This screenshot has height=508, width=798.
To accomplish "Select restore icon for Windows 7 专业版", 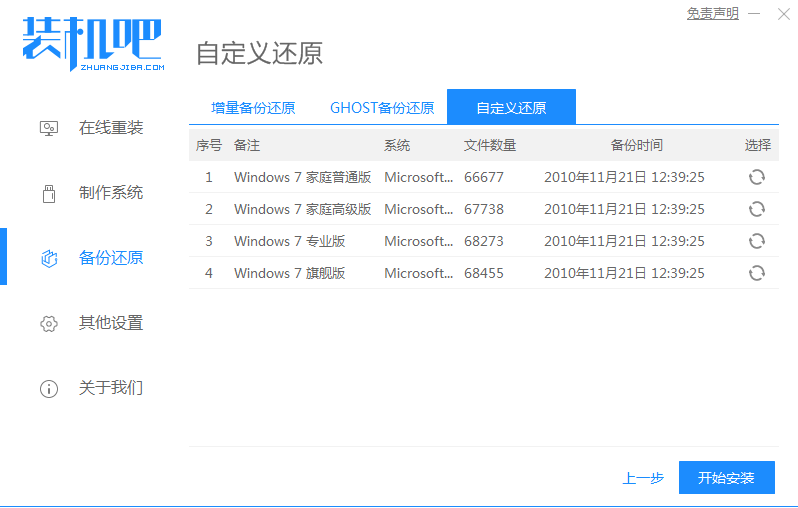I will [757, 241].
